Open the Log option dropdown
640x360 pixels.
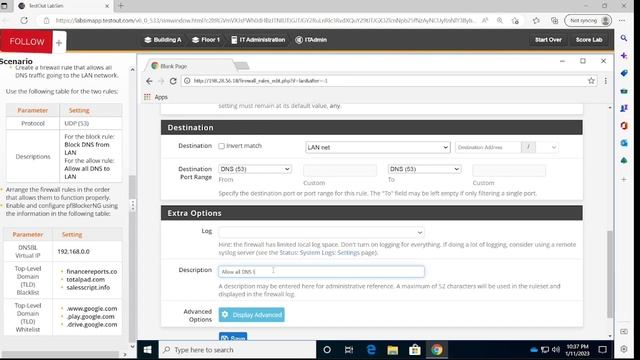(321, 232)
